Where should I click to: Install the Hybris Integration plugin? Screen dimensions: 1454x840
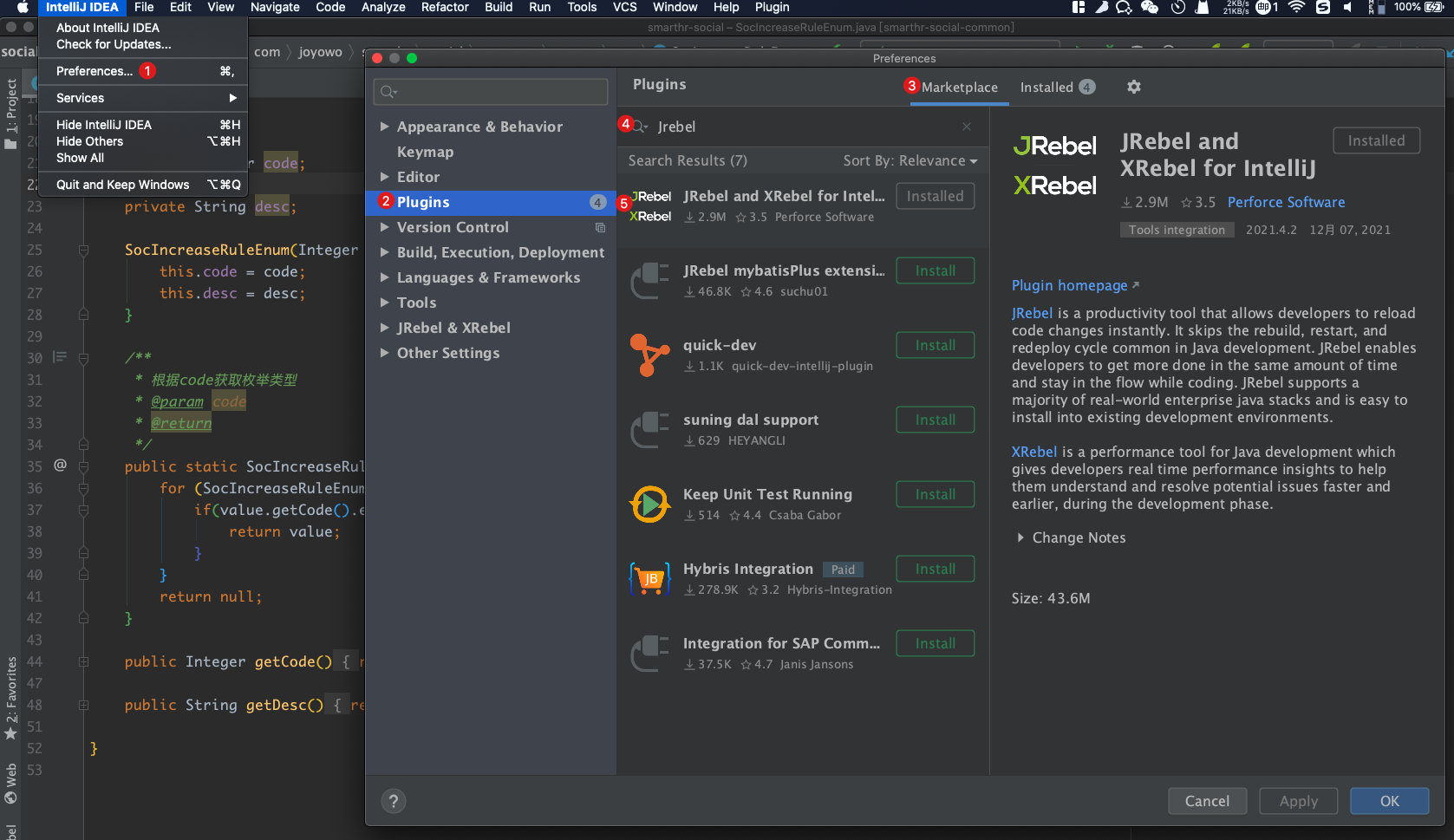click(936, 569)
